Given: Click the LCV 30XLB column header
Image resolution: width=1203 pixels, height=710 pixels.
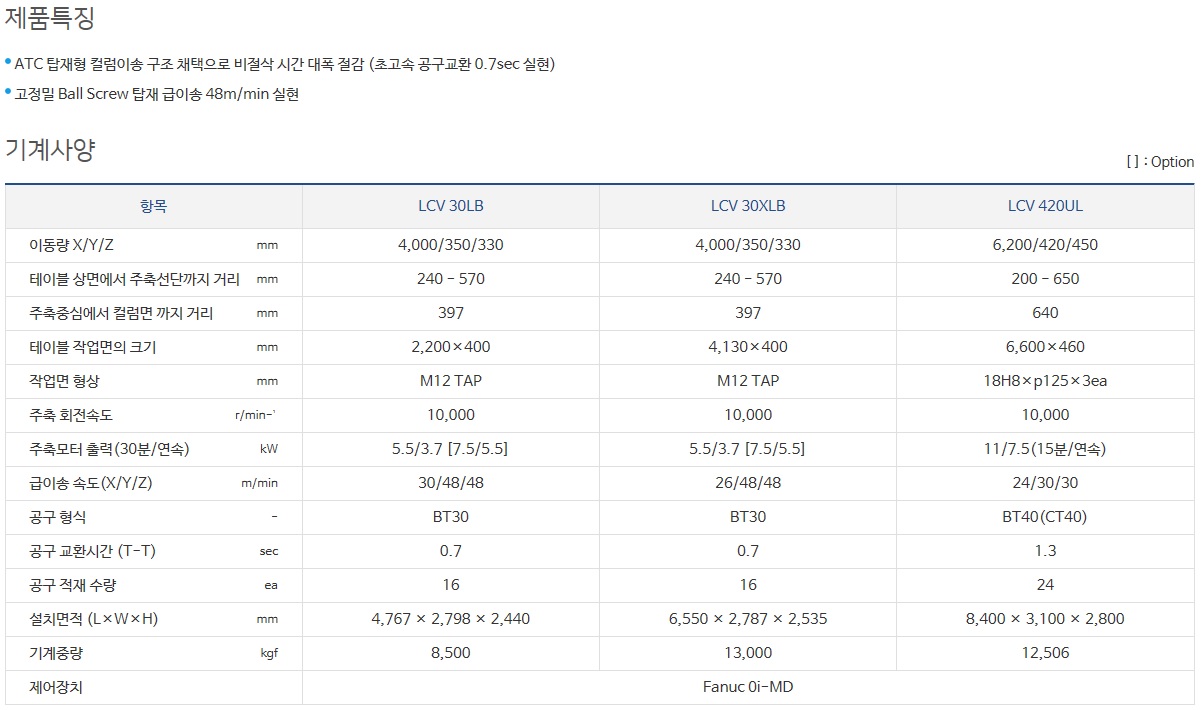Looking at the screenshot, I should [748, 207].
